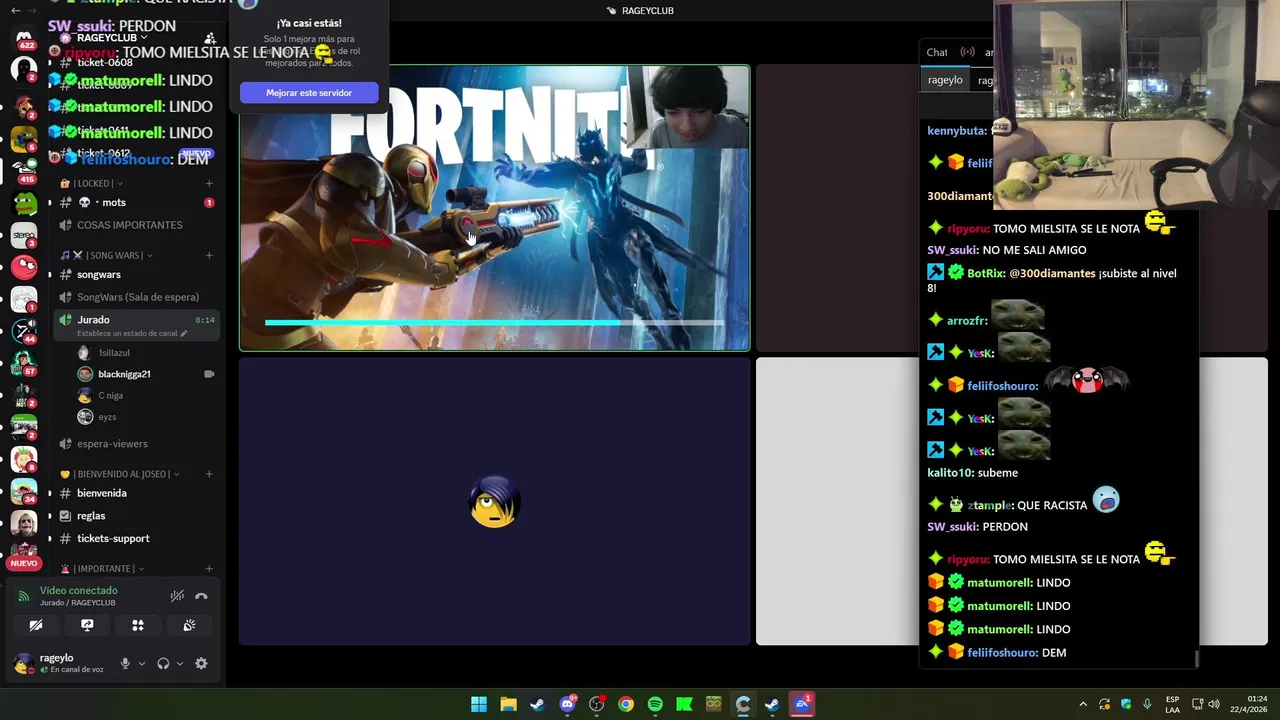Viewport: 1280px width, 720px height.
Task: Deafen audio with the headphones icon
Action: (163, 663)
